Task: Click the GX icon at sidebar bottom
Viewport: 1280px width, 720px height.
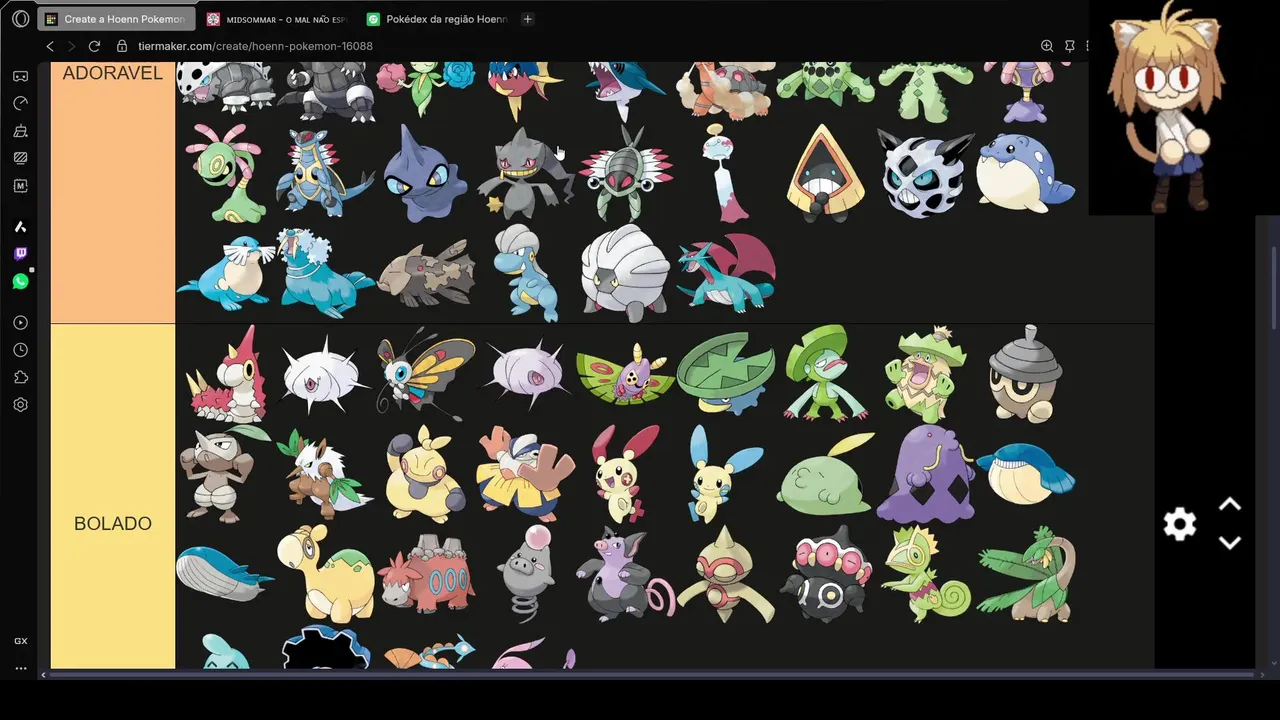Action: point(20,641)
